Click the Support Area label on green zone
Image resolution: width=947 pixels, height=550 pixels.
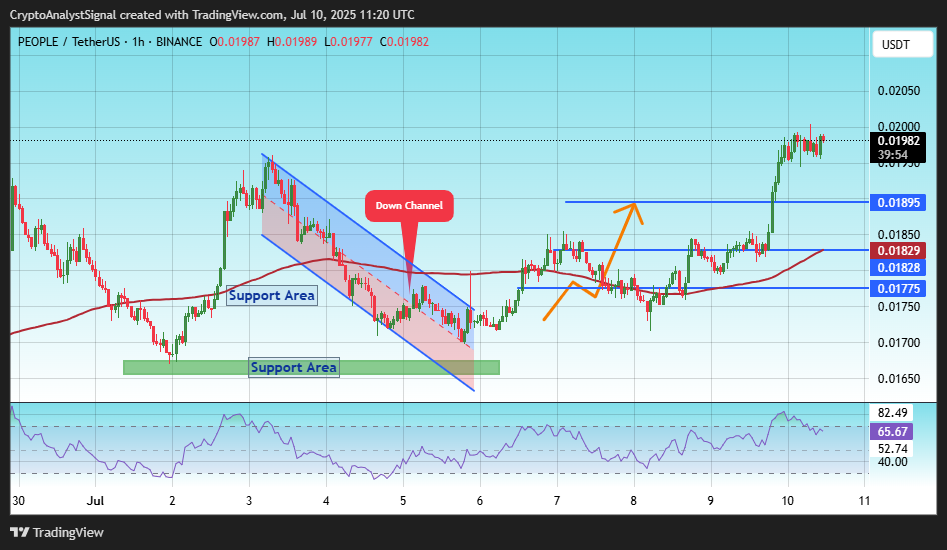click(x=294, y=368)
